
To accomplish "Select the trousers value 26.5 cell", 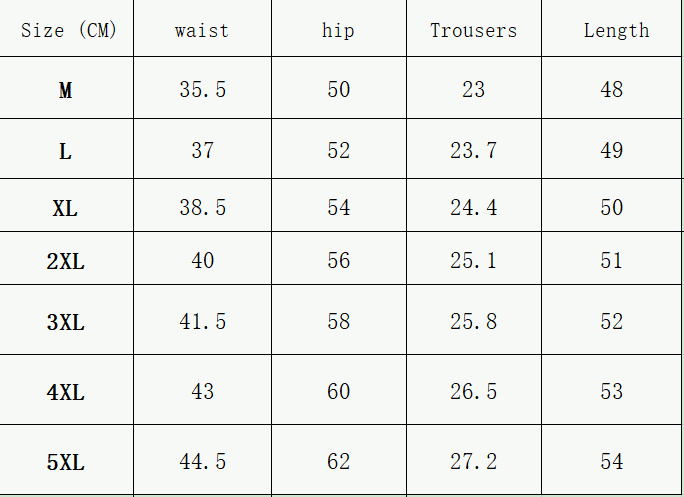I will 474,392.
